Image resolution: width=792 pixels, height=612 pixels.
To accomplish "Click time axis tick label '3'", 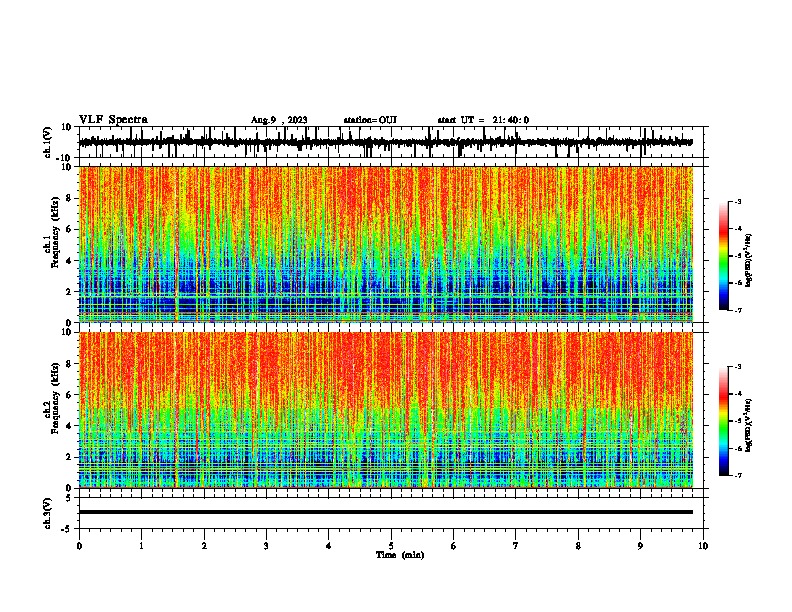I will point(266,546).
